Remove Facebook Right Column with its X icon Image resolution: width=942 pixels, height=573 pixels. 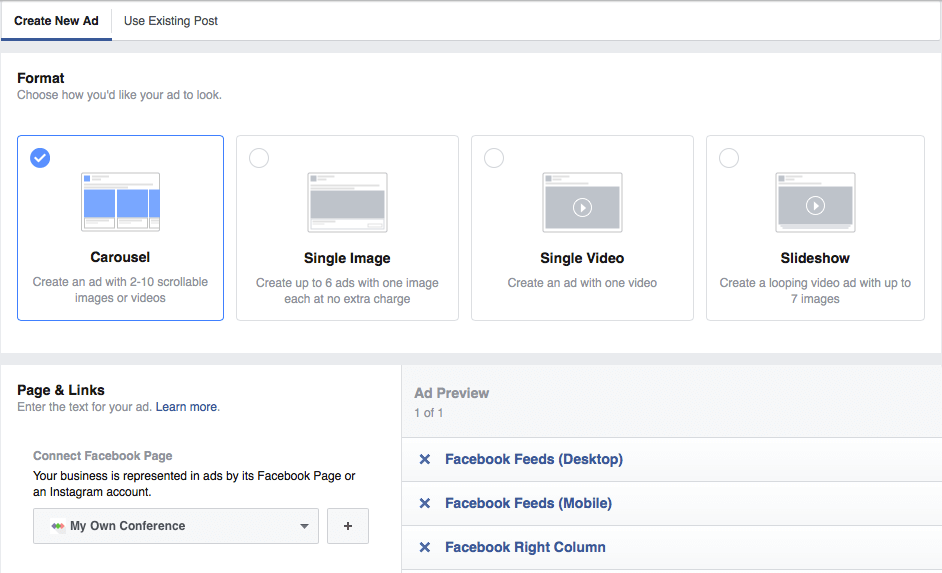click(425, 547)
